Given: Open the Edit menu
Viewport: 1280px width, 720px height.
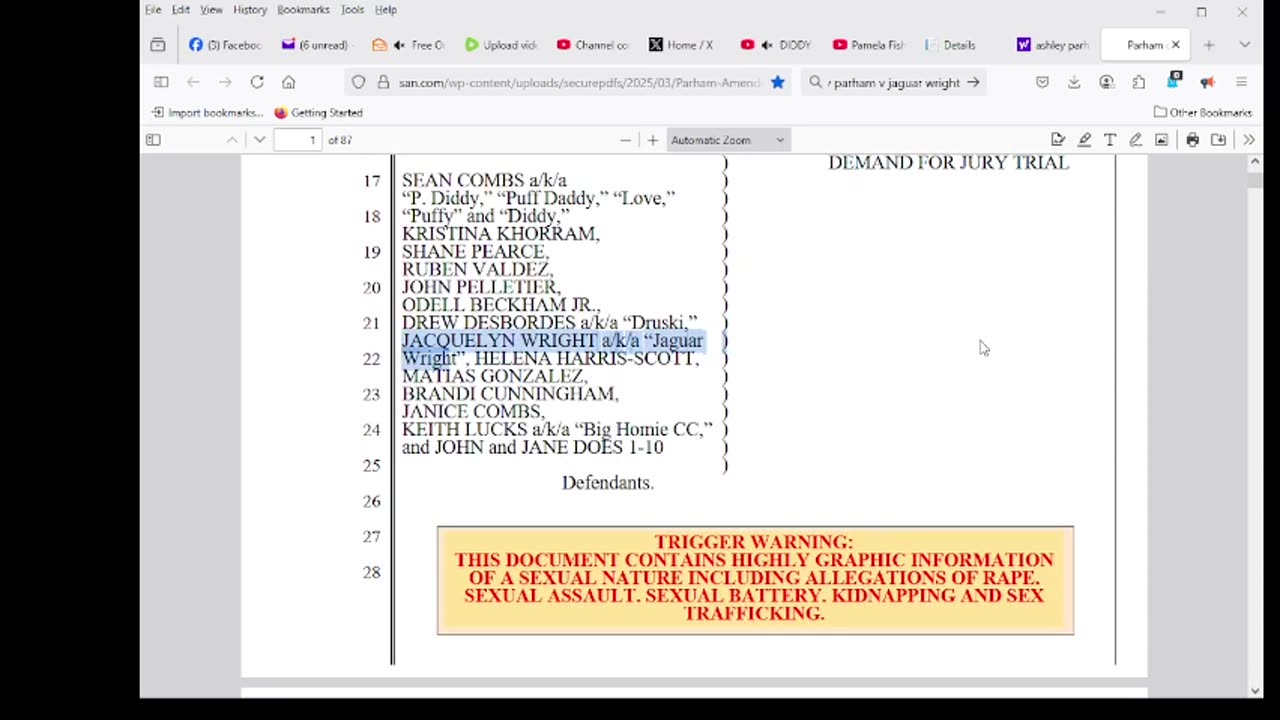Looking at the screenshot, I should click(x=181, y=10).
